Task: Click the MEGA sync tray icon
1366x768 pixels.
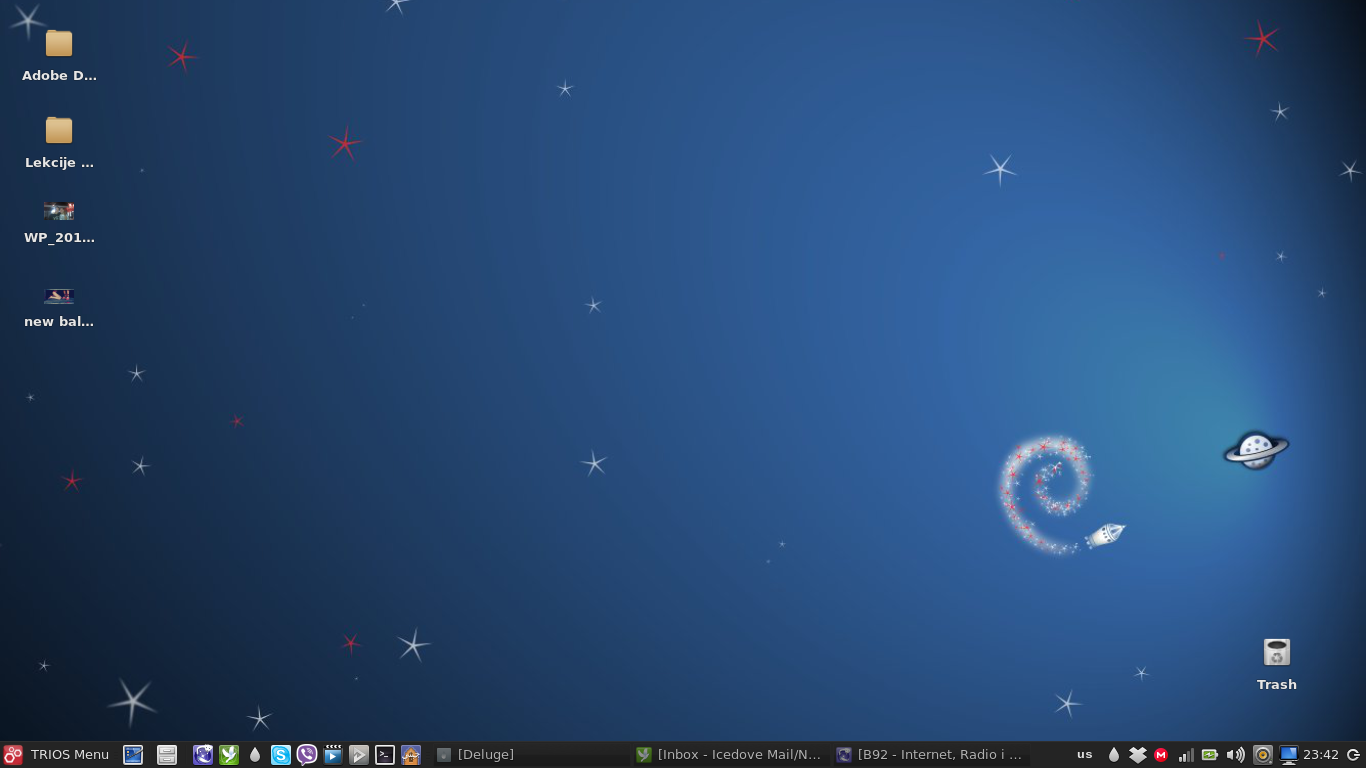Action: pos(1161,755)
